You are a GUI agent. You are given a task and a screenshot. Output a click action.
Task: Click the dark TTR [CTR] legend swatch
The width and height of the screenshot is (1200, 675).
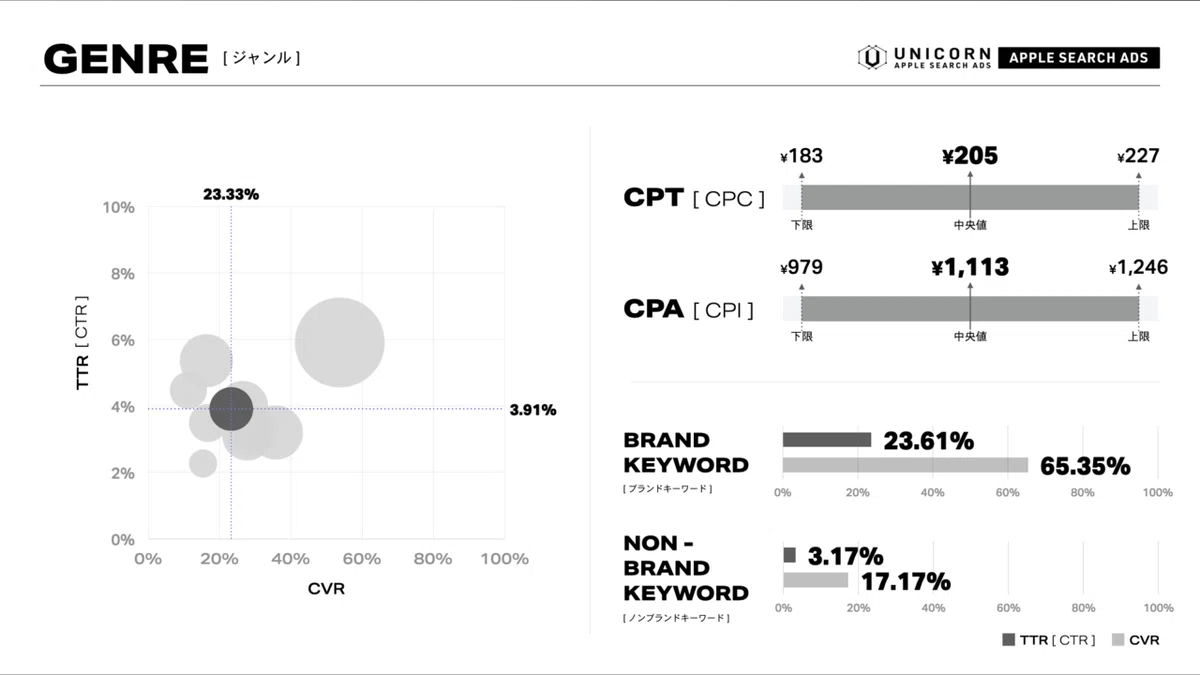[1008, 640]
